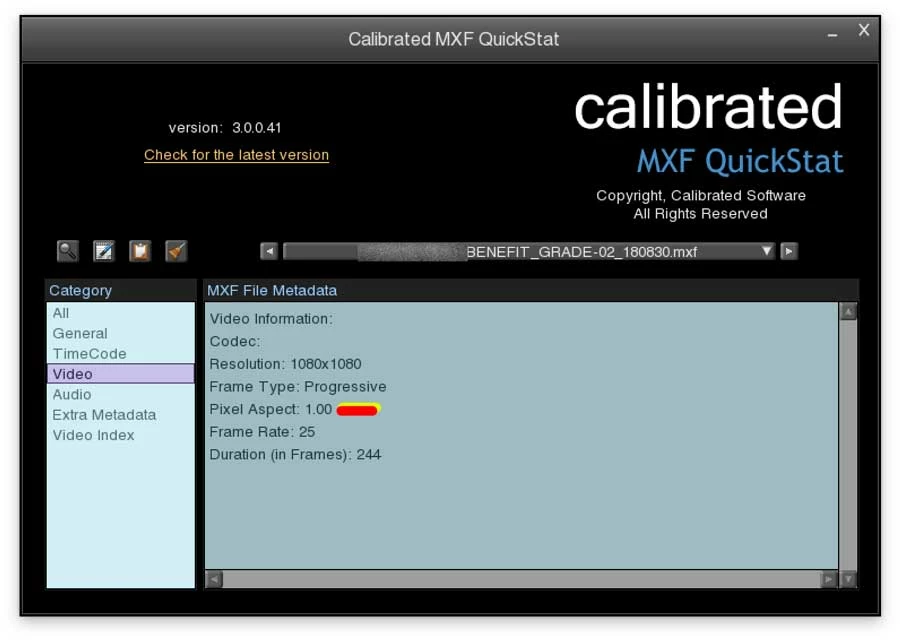The width and height of the screenshot is (900, 640).
Task: Click the broom clear icon
Action: tap(176, 251)
